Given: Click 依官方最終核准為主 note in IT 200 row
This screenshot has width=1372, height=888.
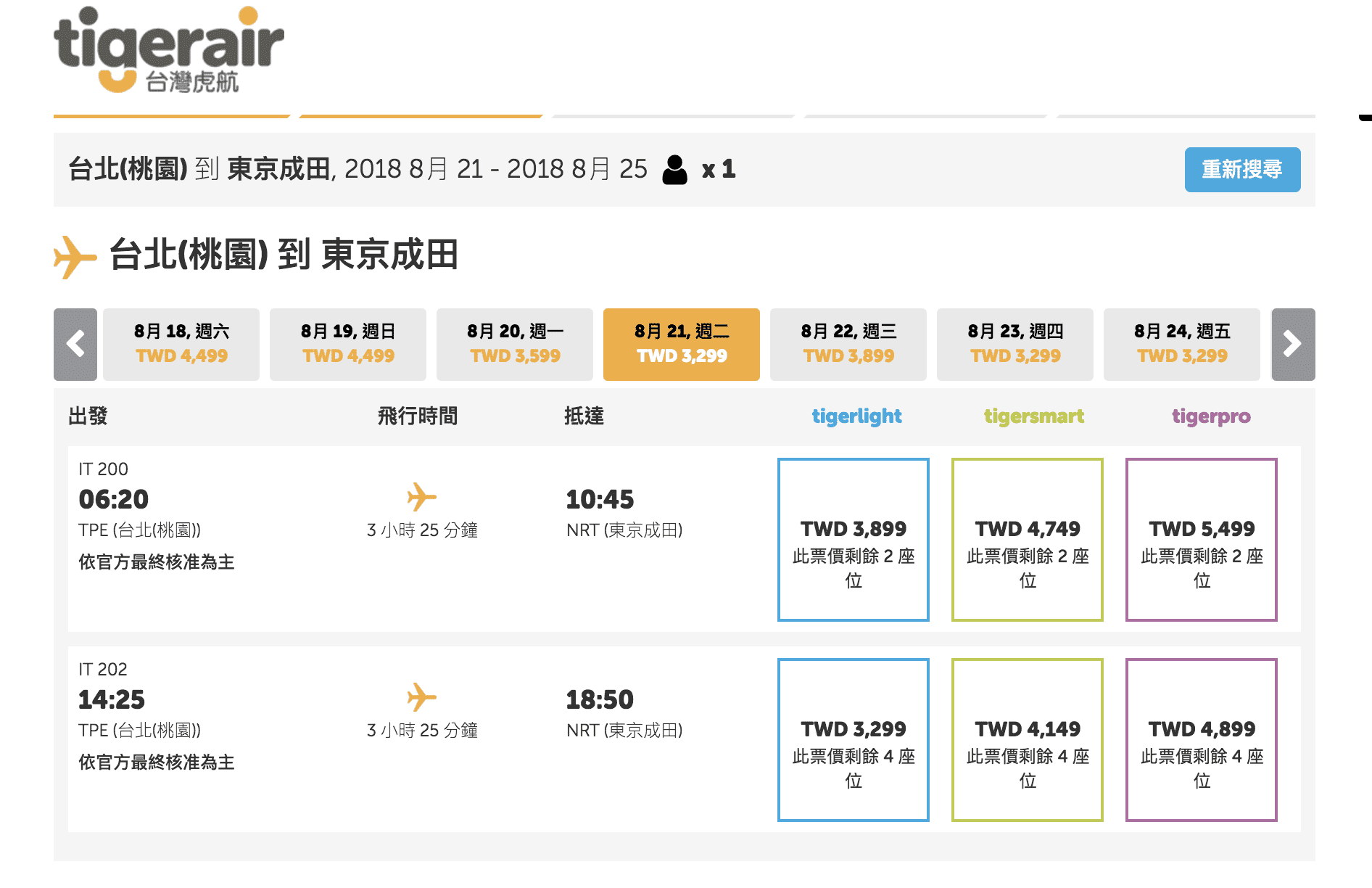Looking at the screenshot, I should pos(157,562).
